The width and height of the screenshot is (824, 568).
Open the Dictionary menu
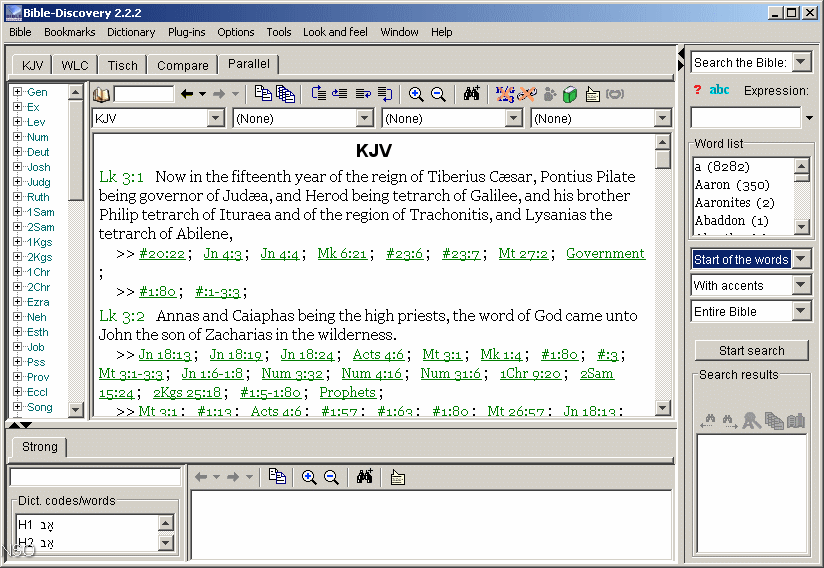click(131, 32)
